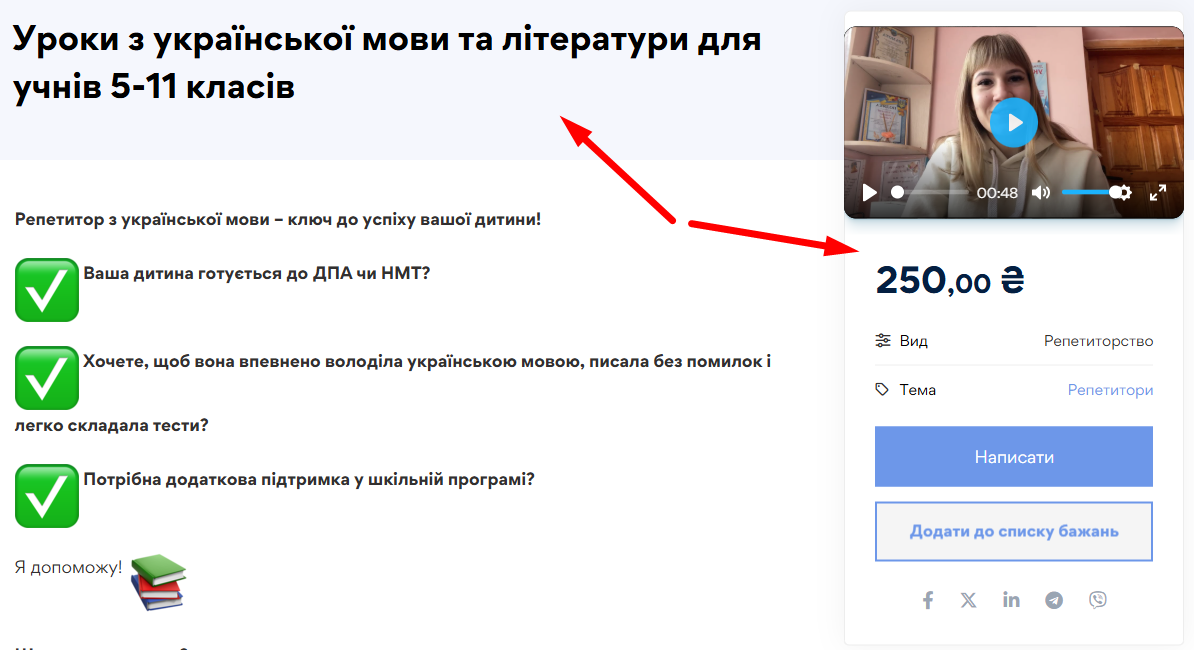The image size is (1194, 650).
Task: Click the filter icon beside Вид
Action: 882,341
